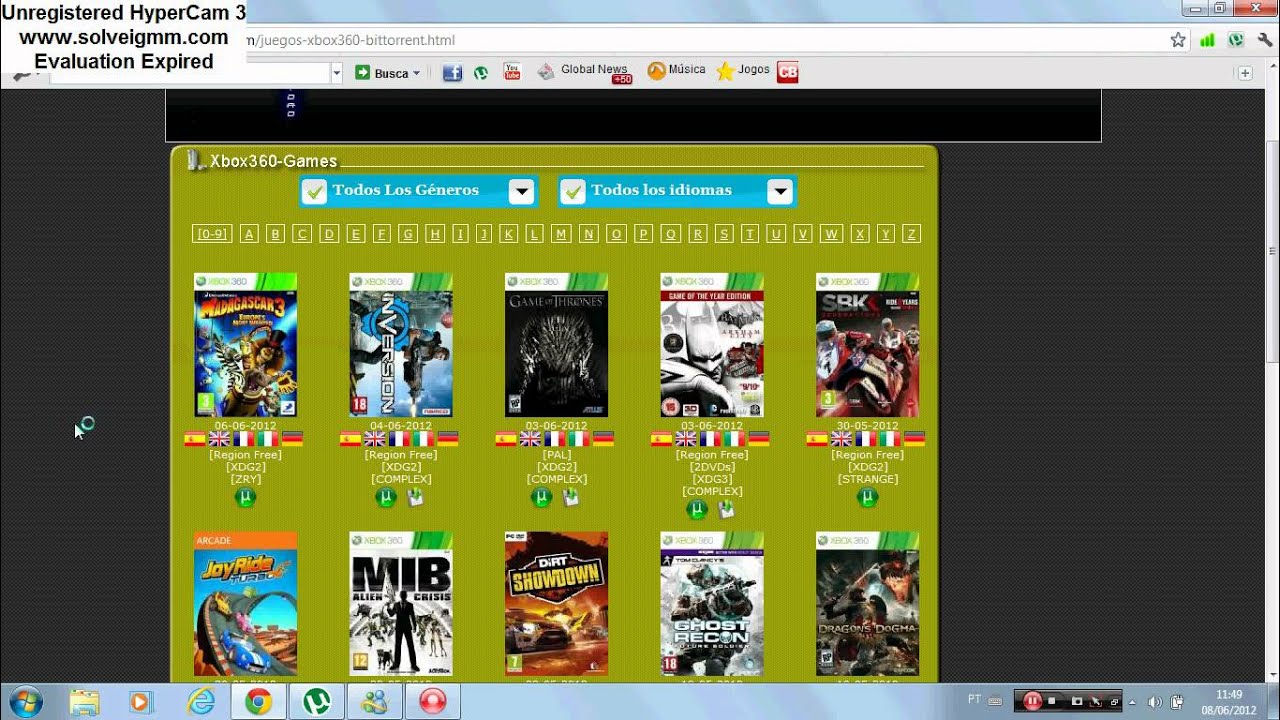Filter games by letter G

[x=407, y=234]
